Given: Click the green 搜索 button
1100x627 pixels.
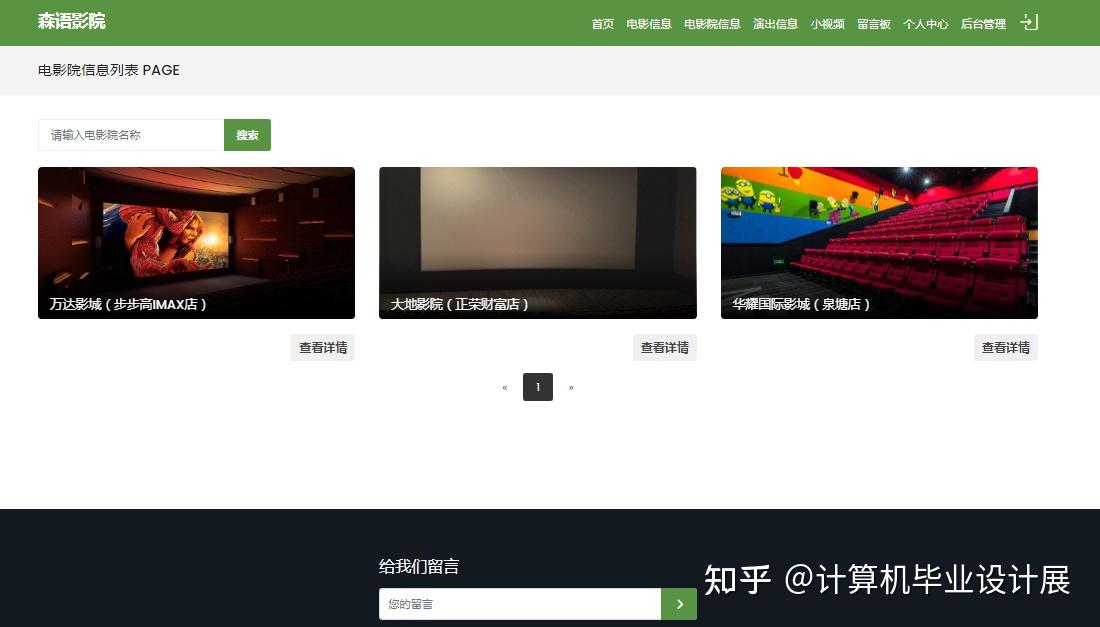Looking at the screenshot, I should coord(248,135).
